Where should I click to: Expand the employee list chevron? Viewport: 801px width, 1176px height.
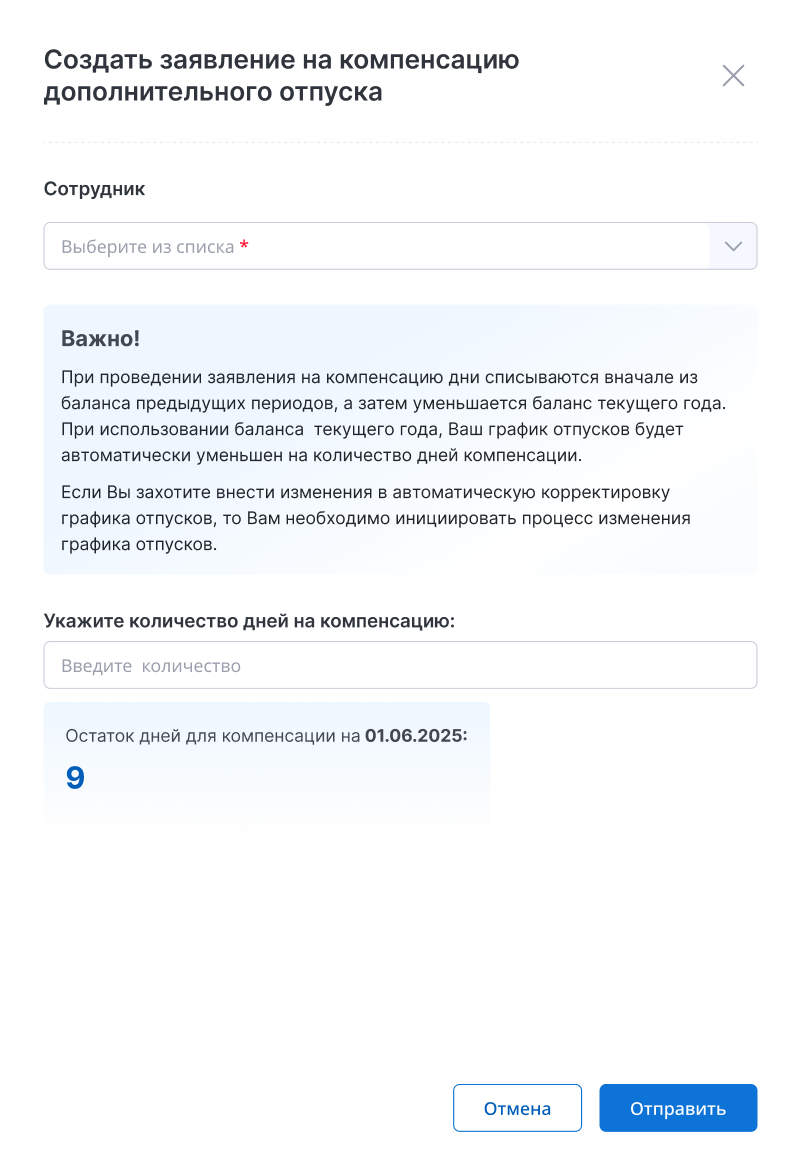pyautogui.click(x=733, y=247)
